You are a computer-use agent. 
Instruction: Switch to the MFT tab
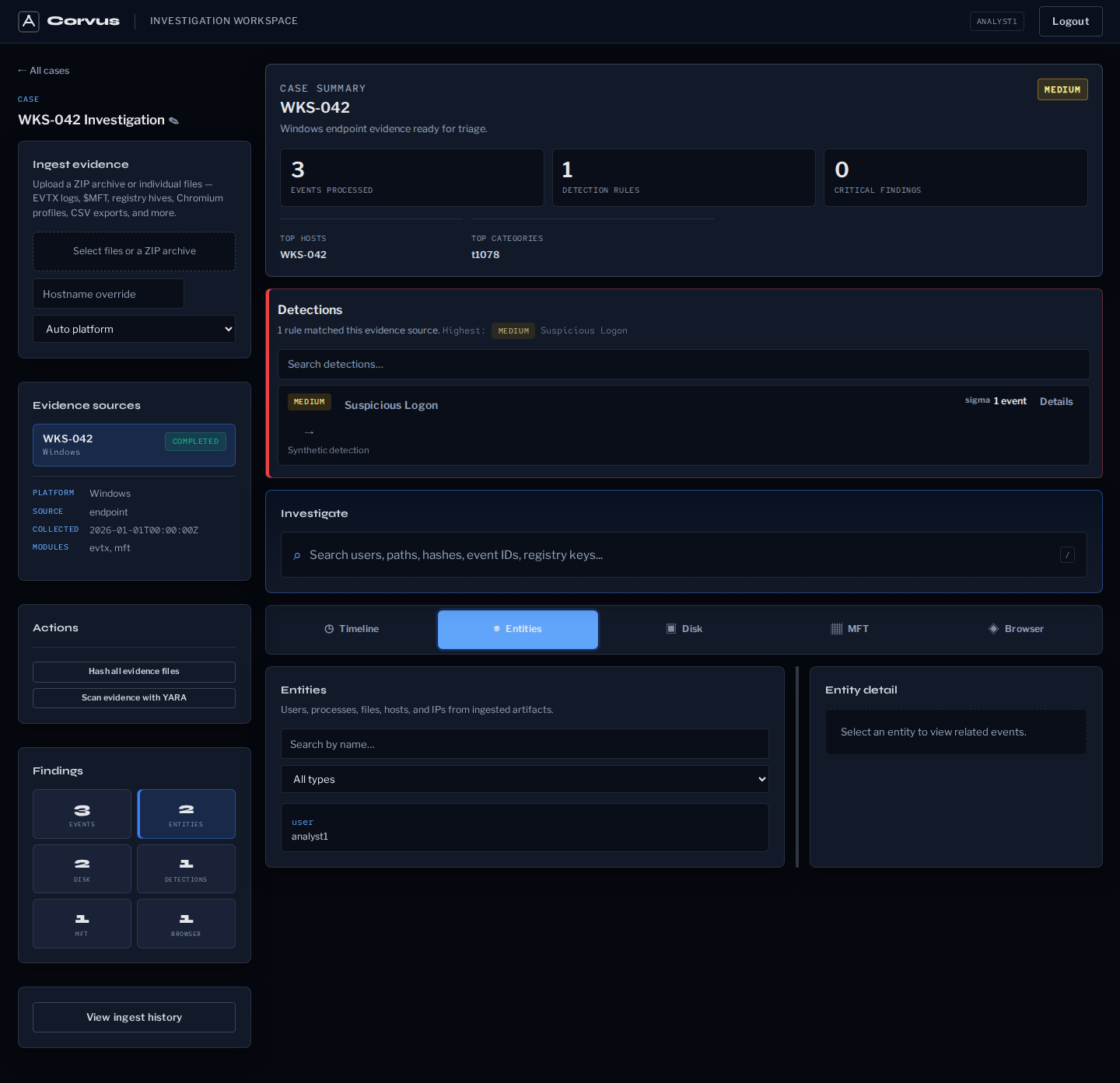[x=850, y=629]
